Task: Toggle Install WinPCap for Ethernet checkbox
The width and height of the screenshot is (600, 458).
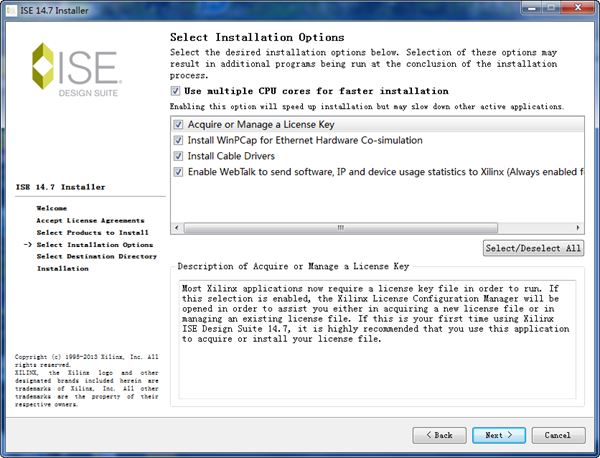Action: (178, 140)
